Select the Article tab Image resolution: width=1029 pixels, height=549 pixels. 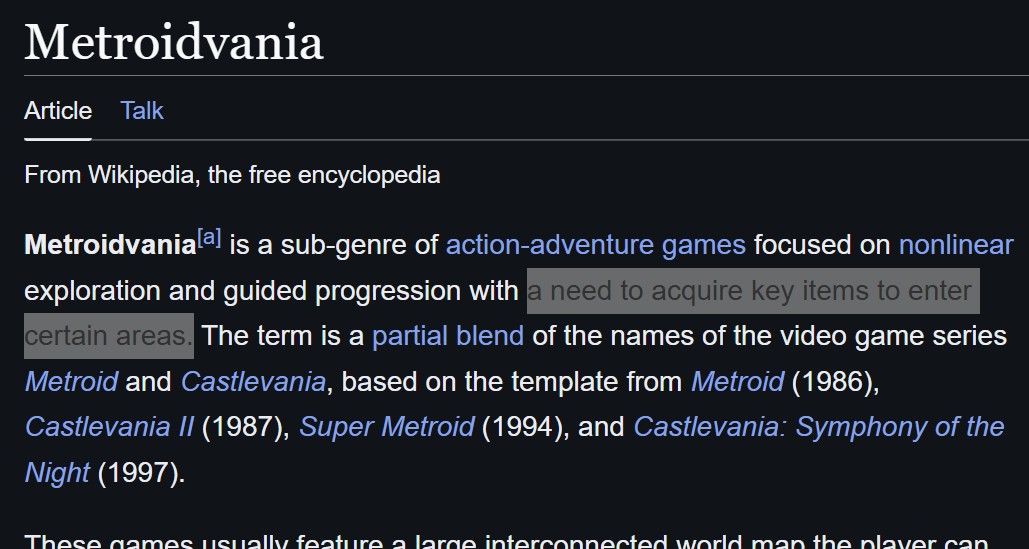[58, 111]
